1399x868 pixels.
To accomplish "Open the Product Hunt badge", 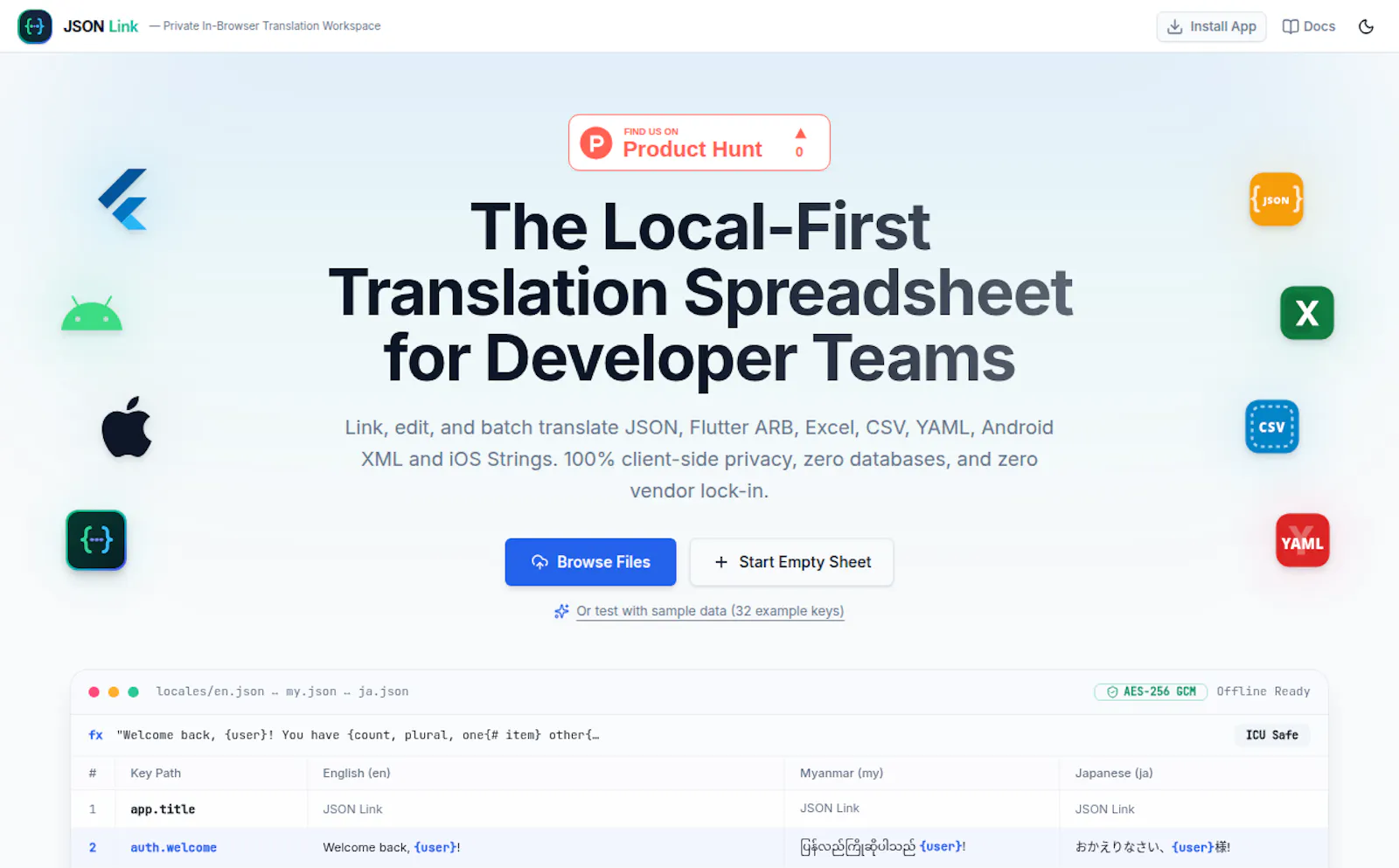I will [699, 142].
